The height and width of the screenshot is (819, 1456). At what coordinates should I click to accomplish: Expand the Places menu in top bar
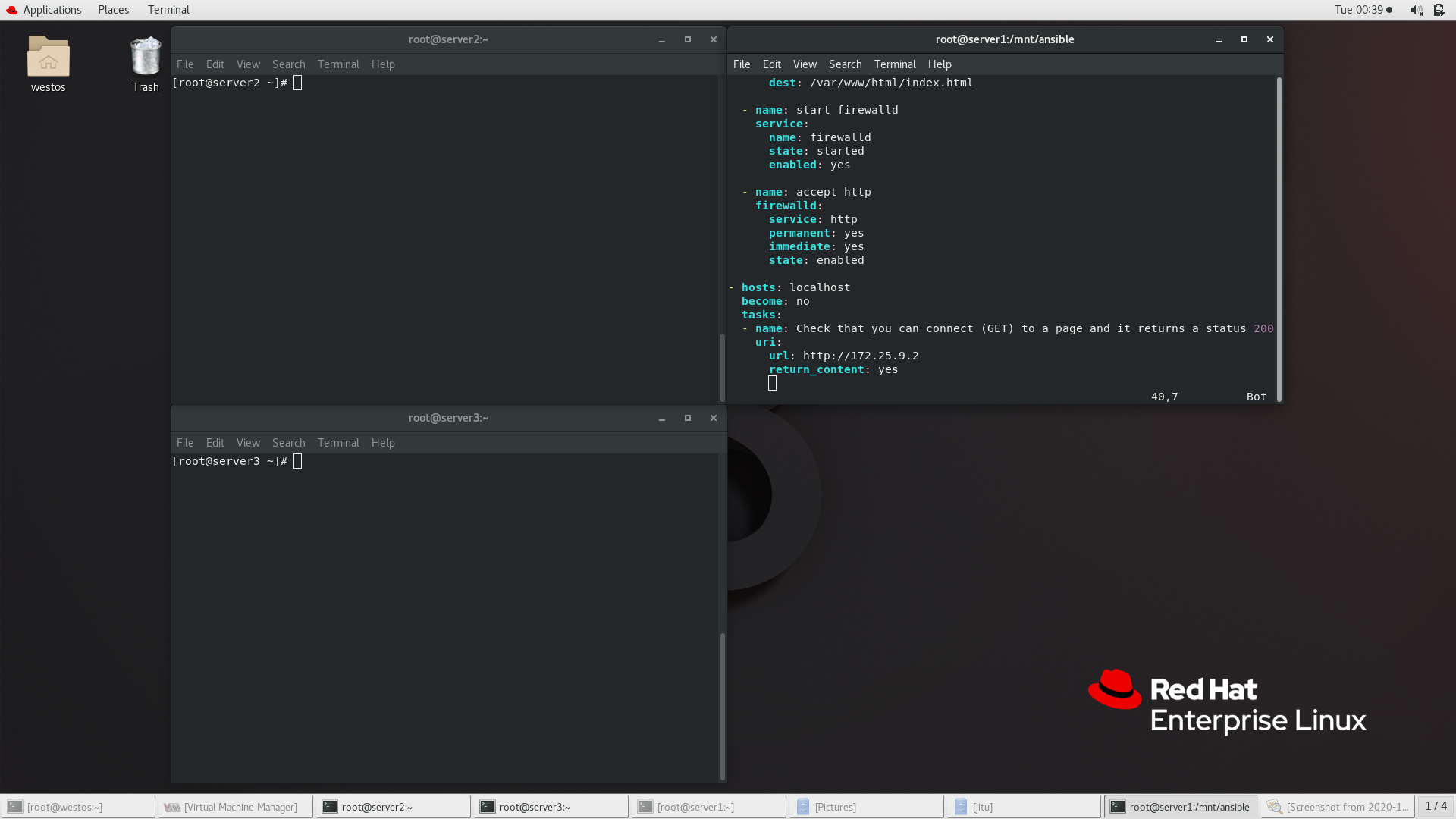(x=113, y=10)
